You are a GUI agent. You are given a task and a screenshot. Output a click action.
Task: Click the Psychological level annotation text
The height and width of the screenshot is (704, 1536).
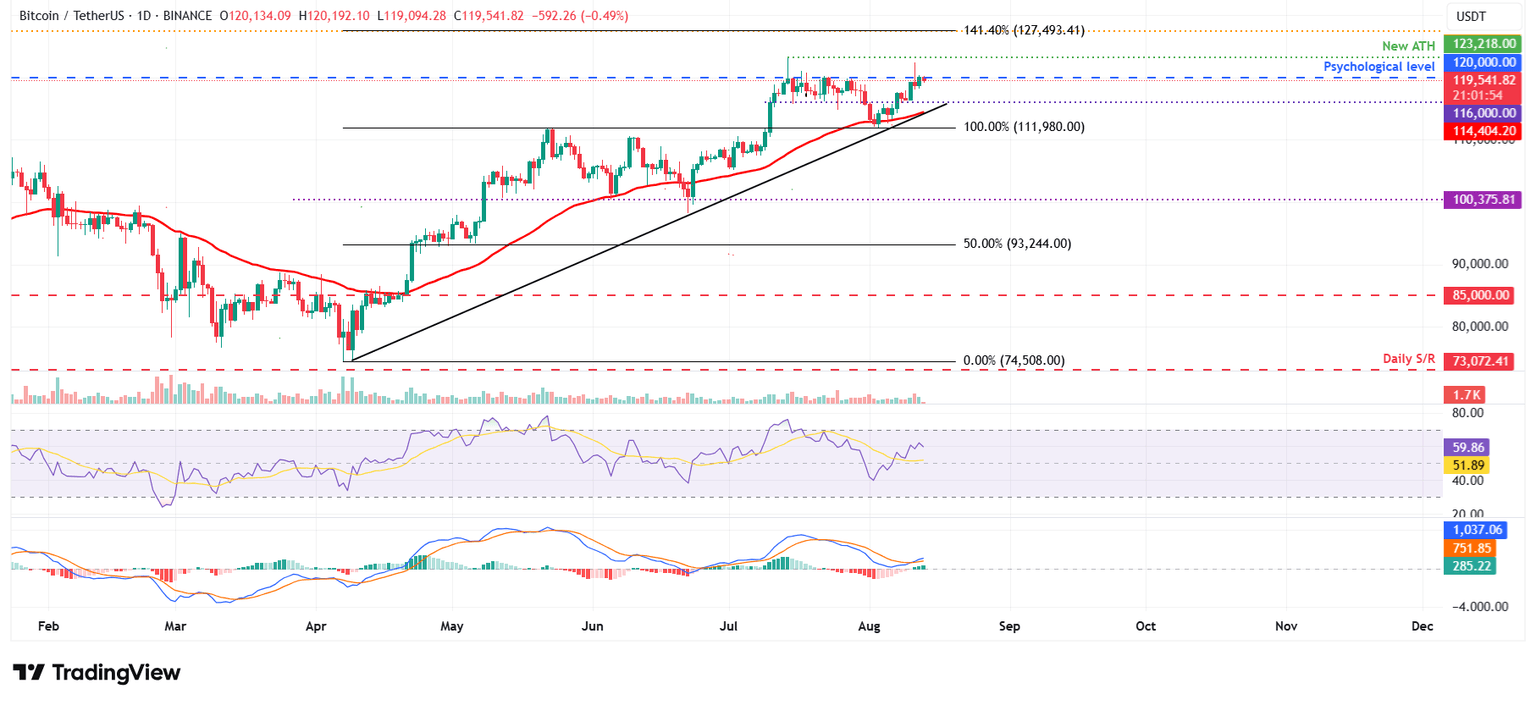tap(1381, 66)
